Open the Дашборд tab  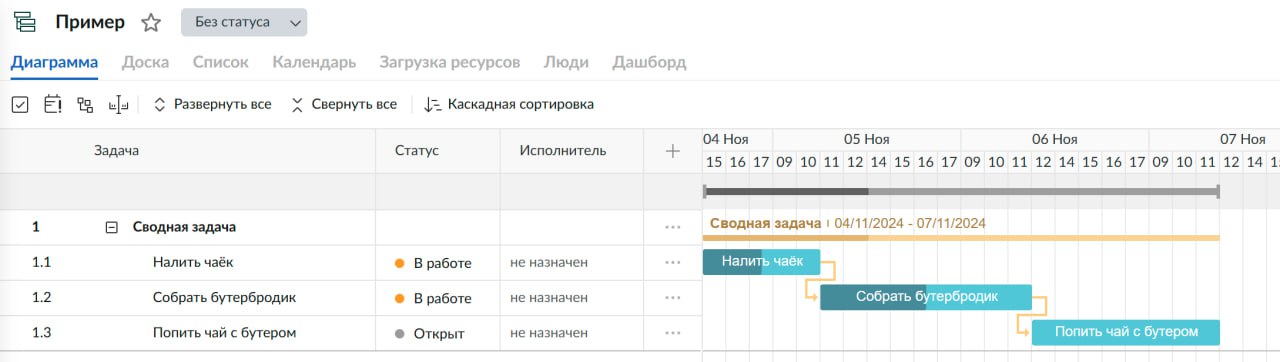click(x=649, y=62)
